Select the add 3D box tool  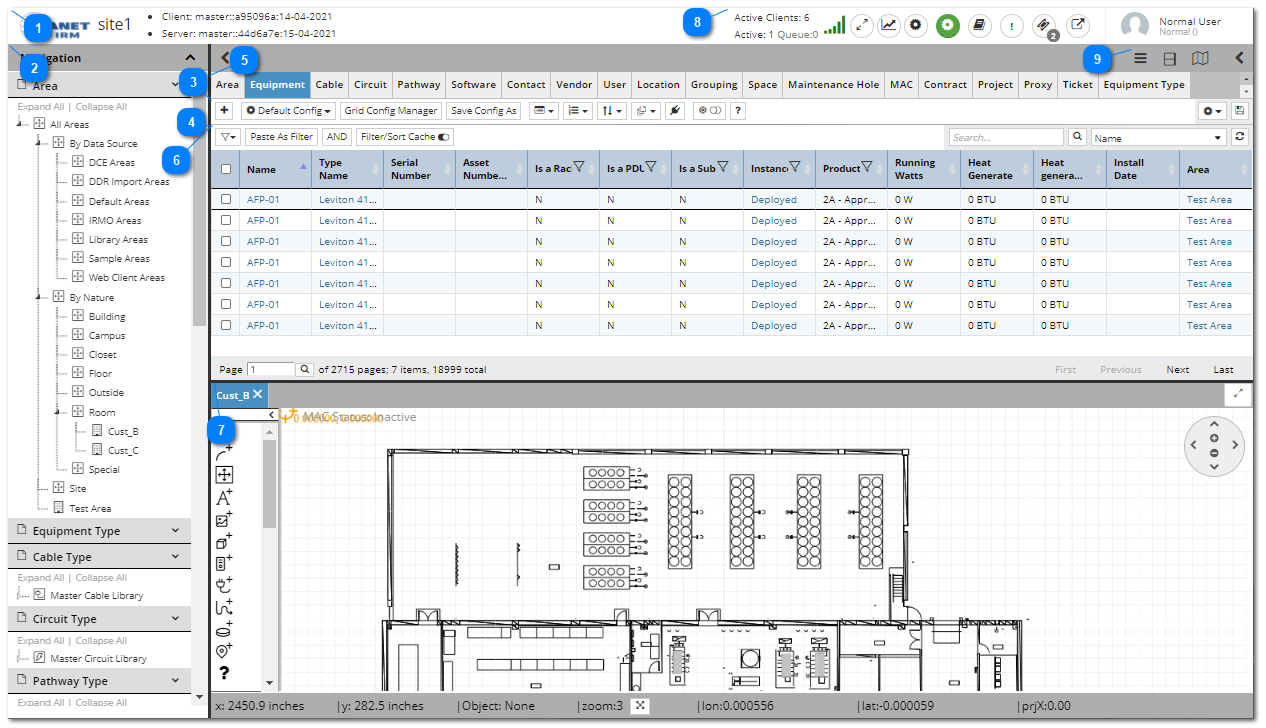pos(224,541)
